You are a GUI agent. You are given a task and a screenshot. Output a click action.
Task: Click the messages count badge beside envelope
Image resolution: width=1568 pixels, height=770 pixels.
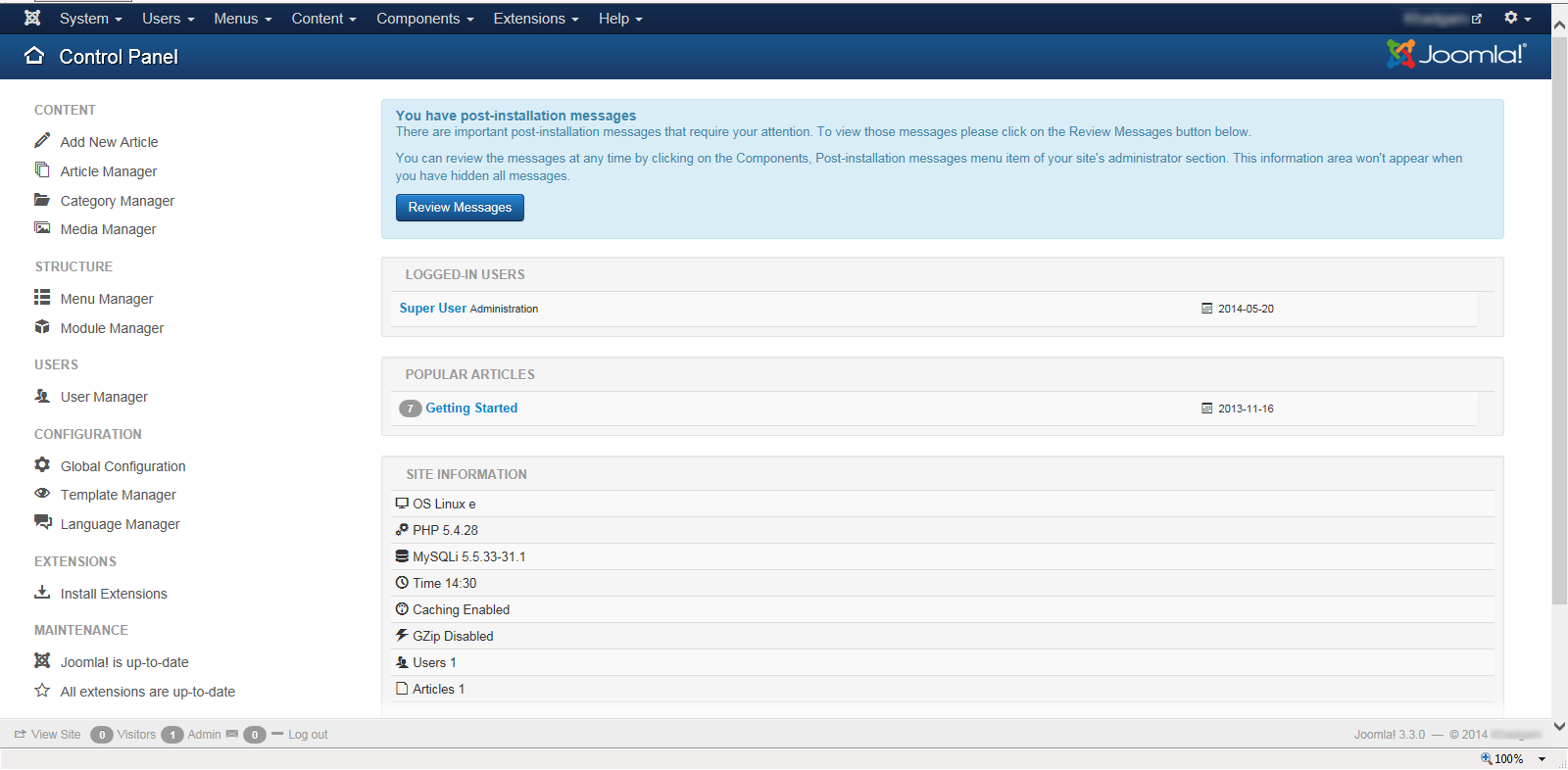point(255,735)
